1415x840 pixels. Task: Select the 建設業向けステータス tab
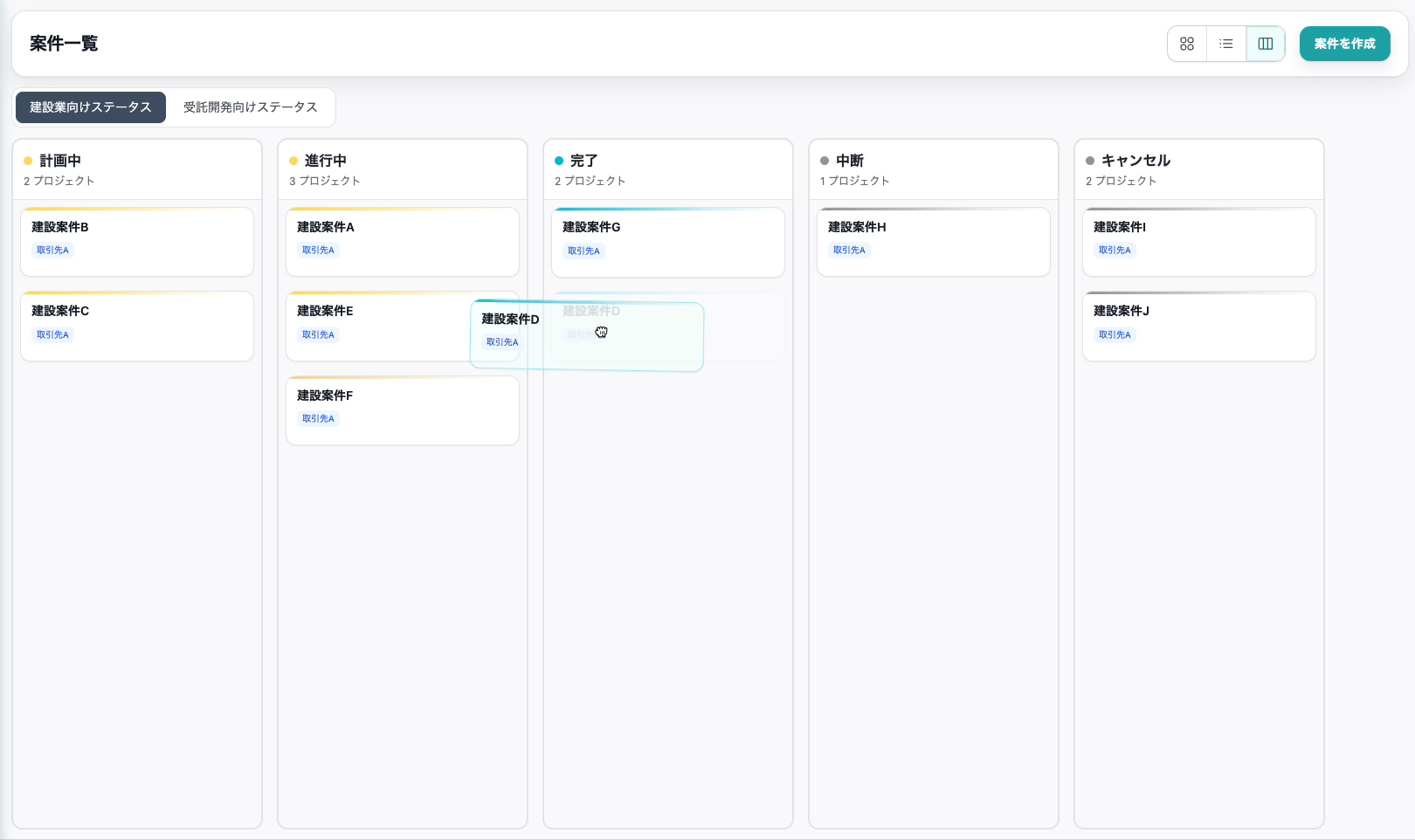pyautogui.click(x=91, y=107)
